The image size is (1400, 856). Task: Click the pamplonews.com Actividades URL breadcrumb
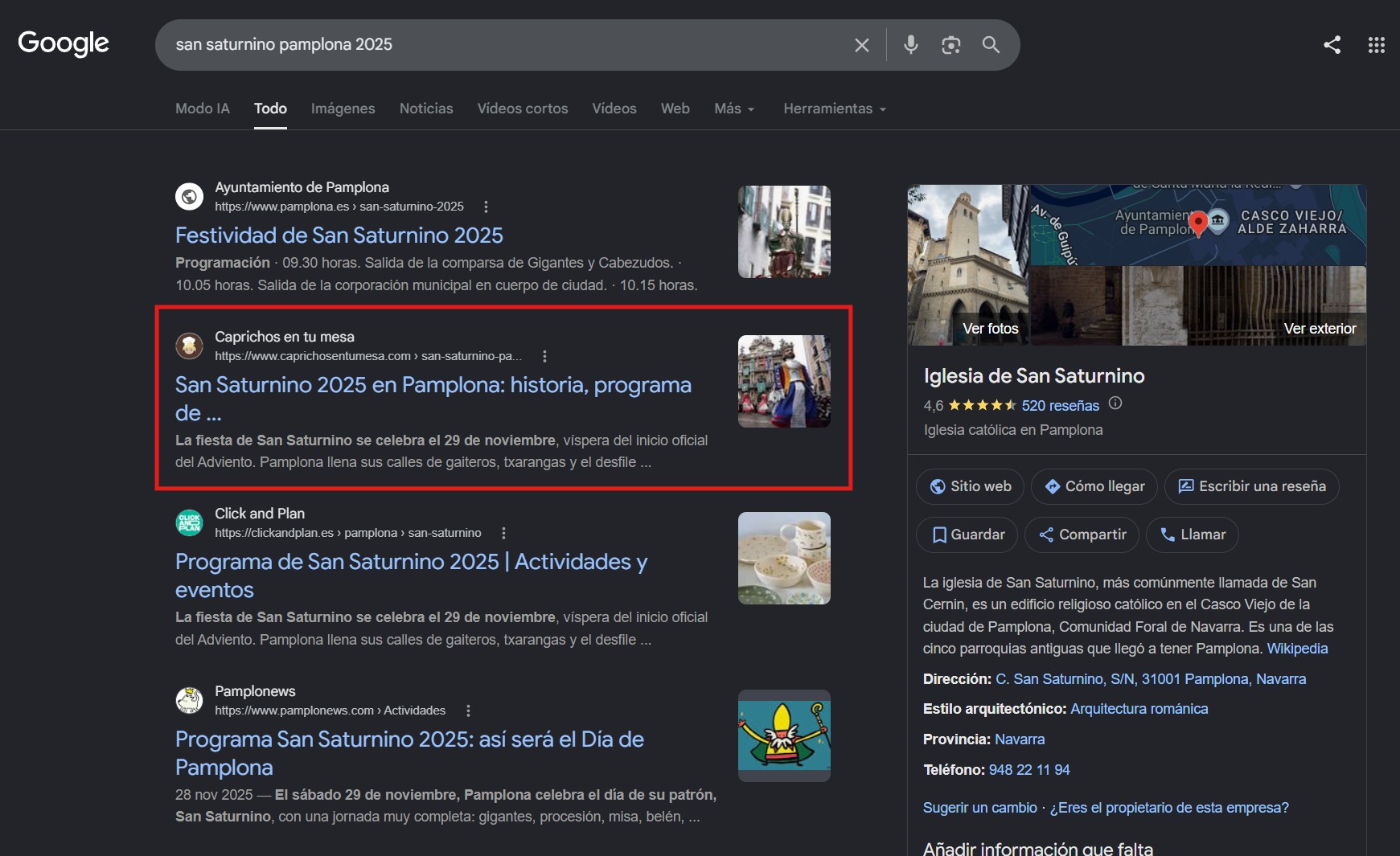pos(330,711)
